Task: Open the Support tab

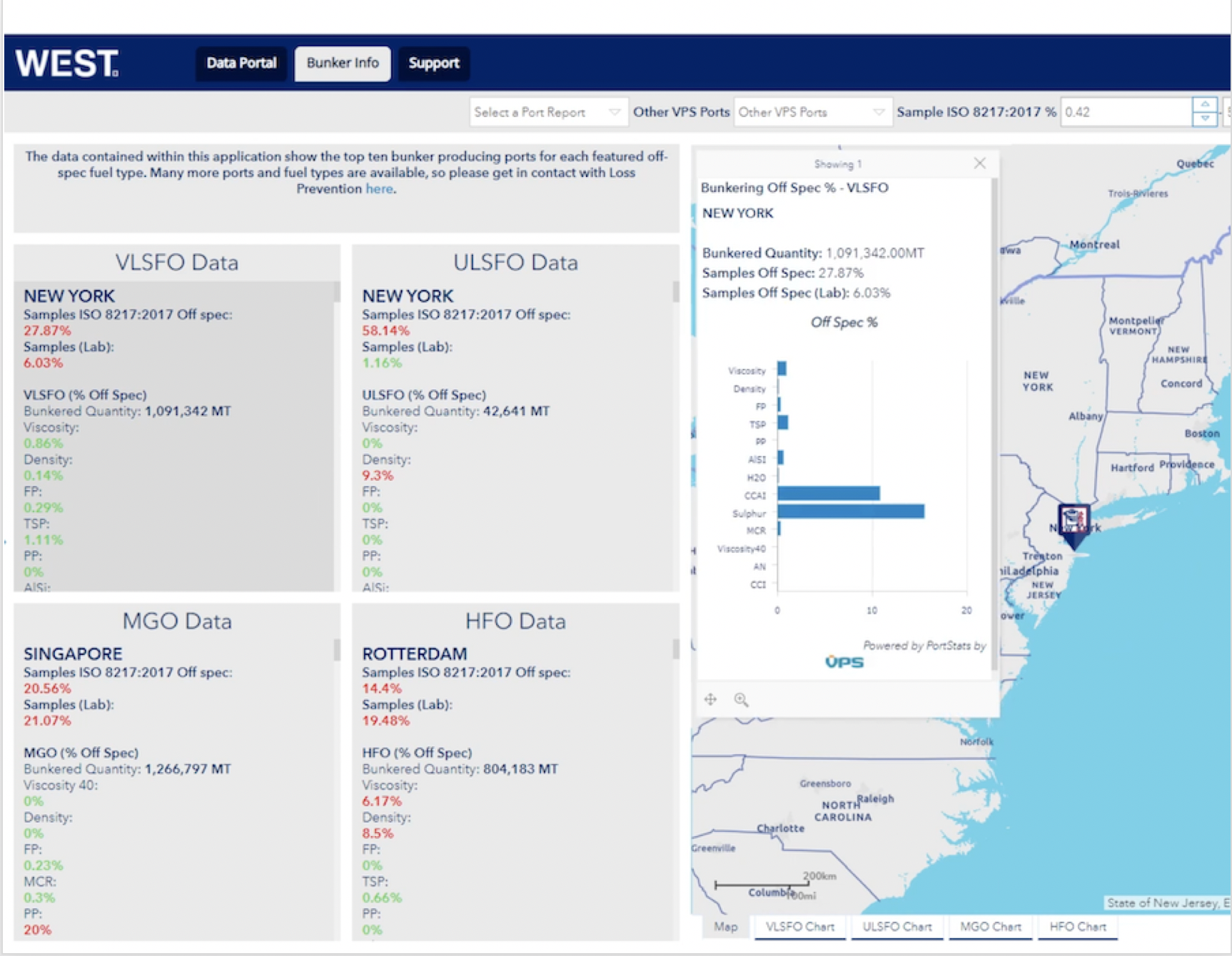Action: tap(434, 63)
